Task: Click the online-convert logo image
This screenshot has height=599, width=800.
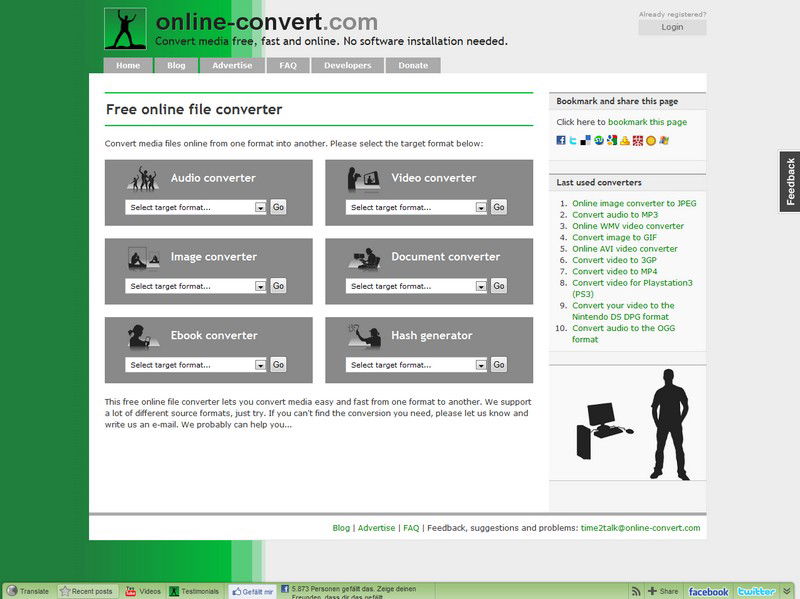Action: point(125,29)
